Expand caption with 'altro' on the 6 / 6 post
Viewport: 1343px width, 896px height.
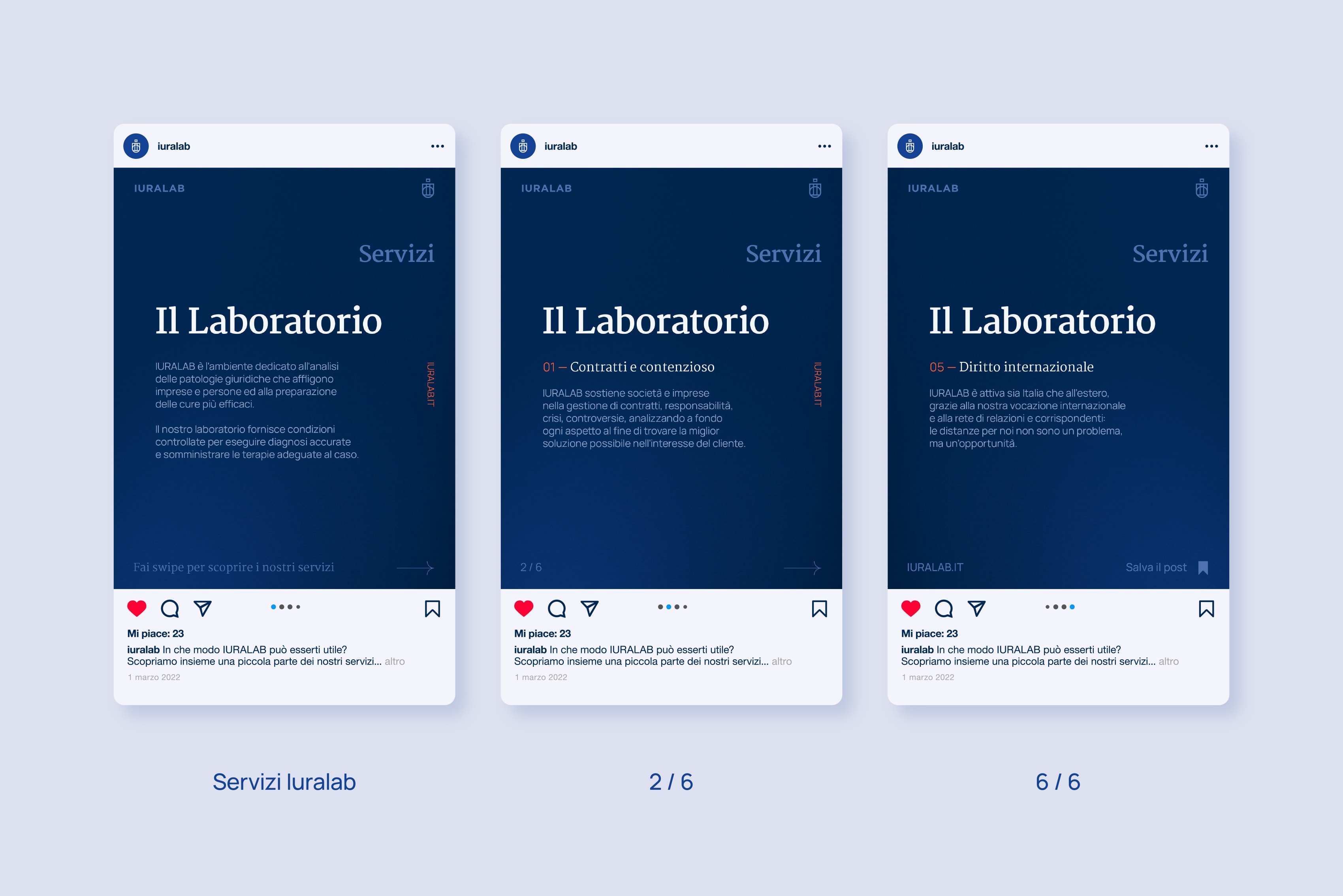[x=1169, y=661]
